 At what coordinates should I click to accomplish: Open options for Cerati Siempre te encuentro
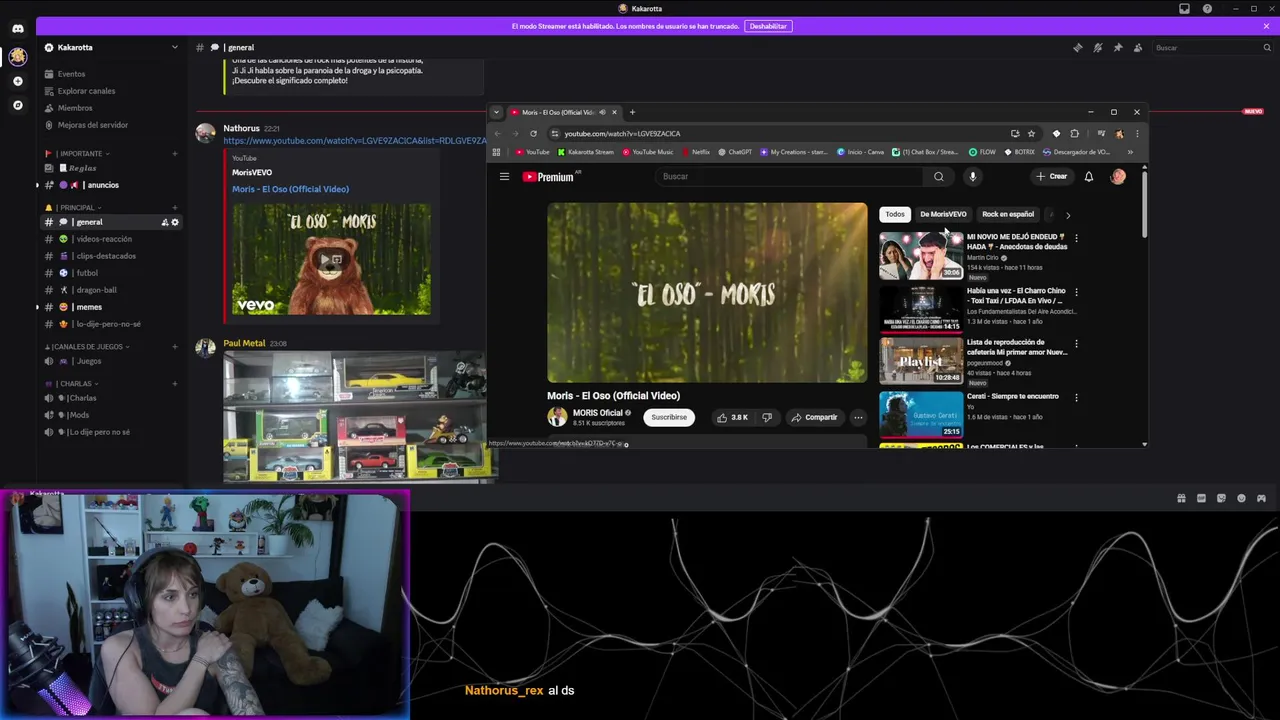1076,397
